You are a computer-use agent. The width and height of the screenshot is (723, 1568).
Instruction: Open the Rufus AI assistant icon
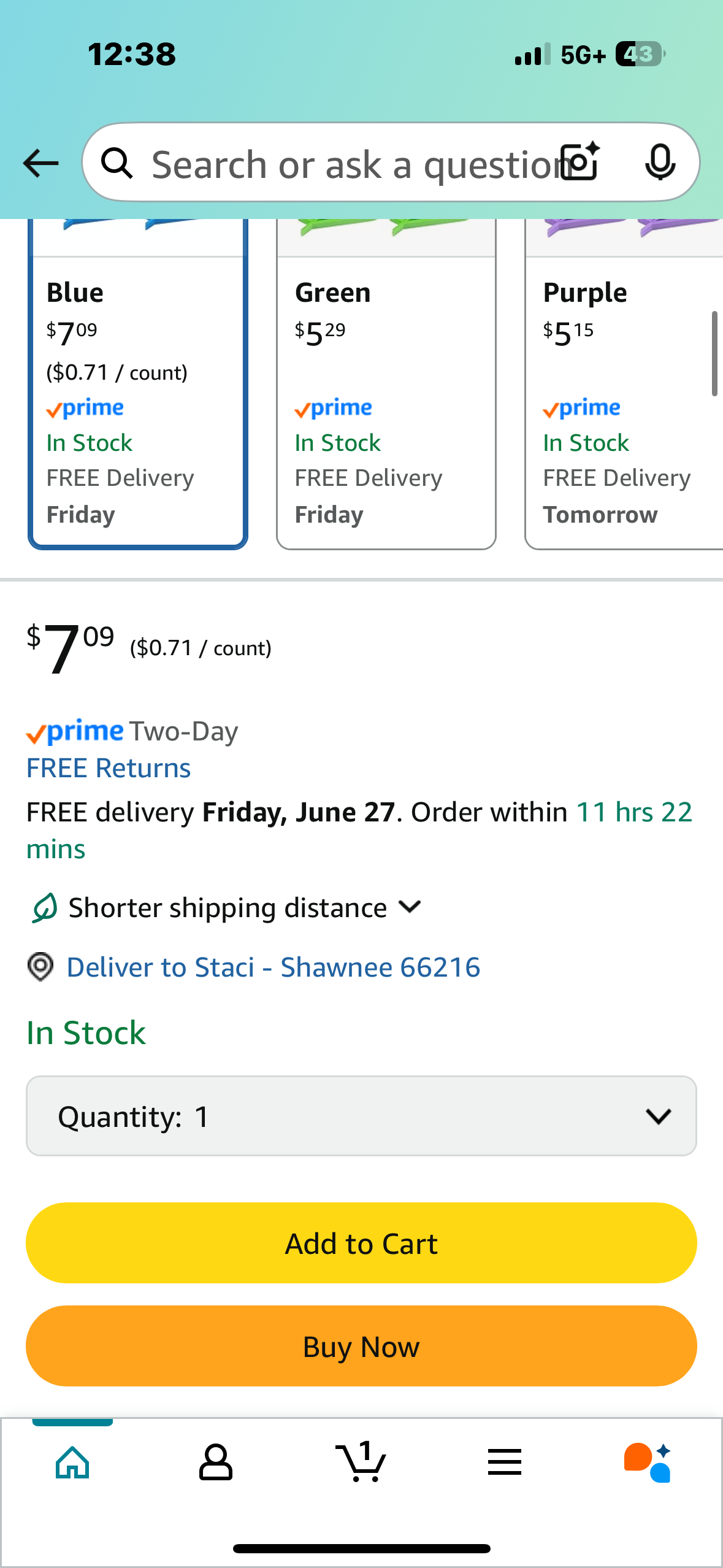coord(648,1462)
